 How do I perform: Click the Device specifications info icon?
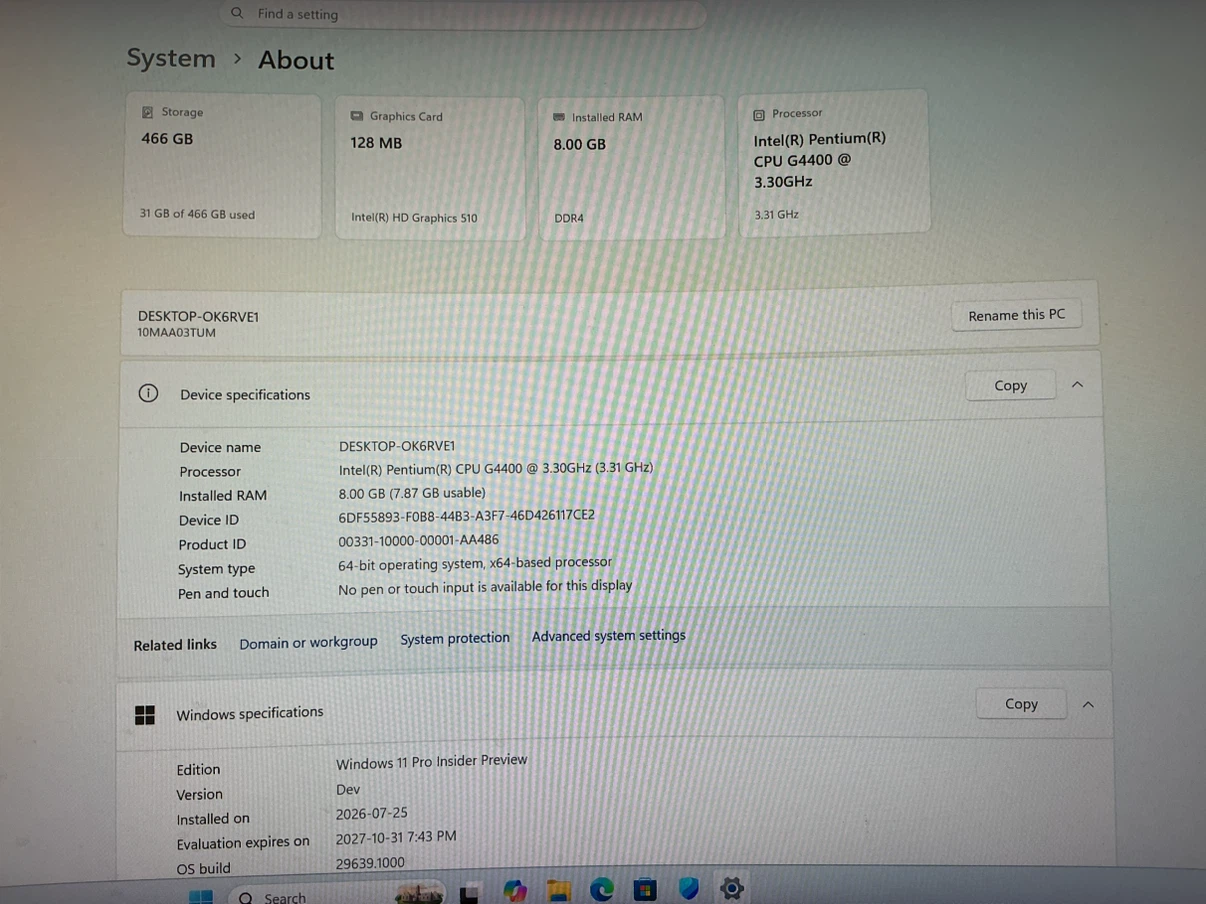tap(148, 393)
